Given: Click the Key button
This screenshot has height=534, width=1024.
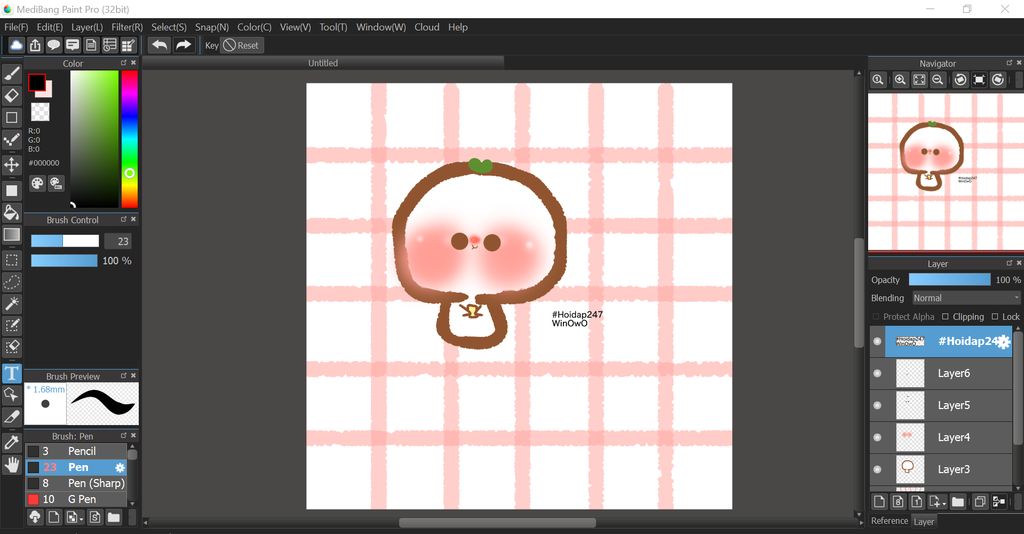Looking at the screenshot, I should pos(212,45).
